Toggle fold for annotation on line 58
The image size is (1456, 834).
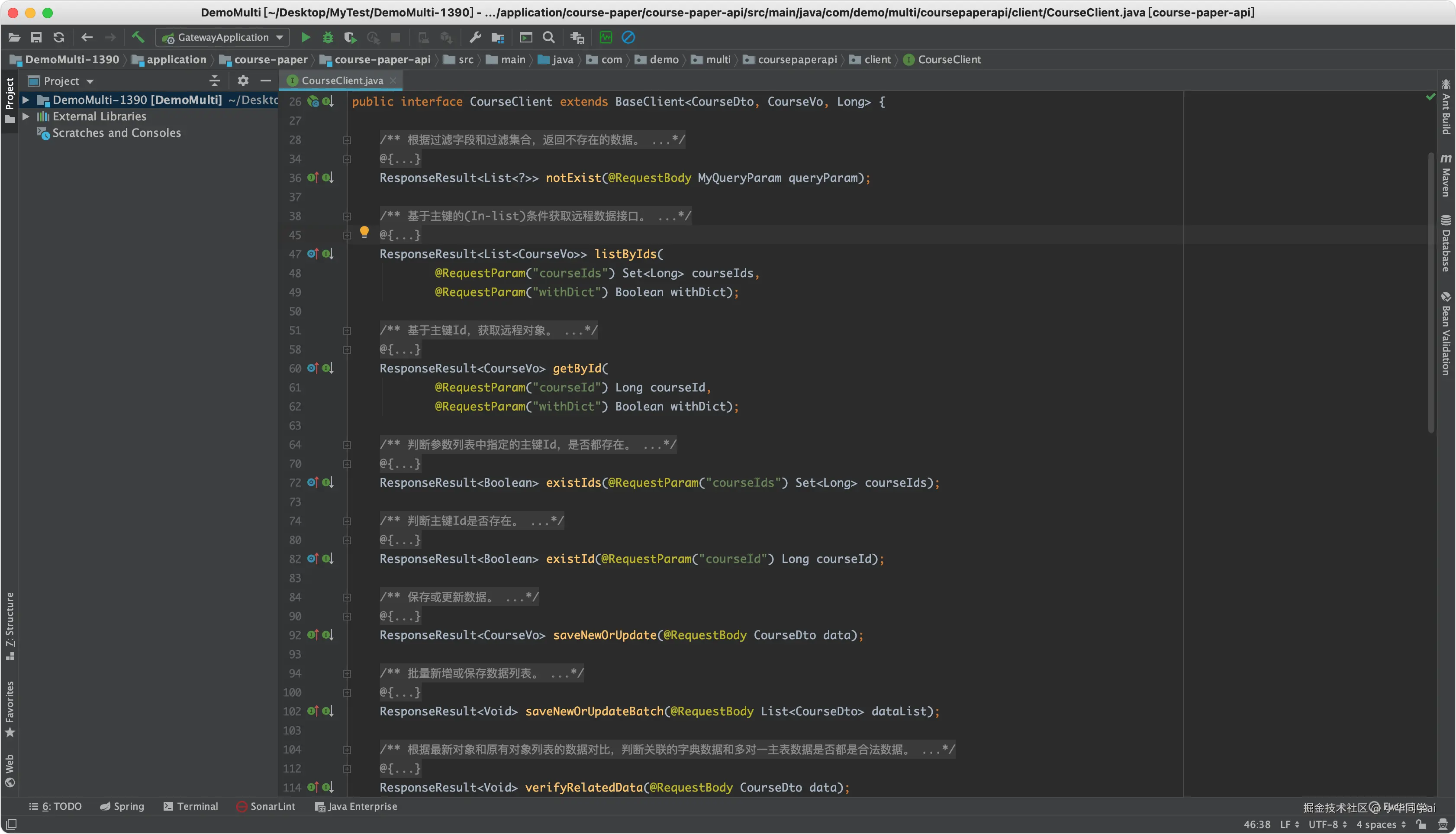click(347, 350)
